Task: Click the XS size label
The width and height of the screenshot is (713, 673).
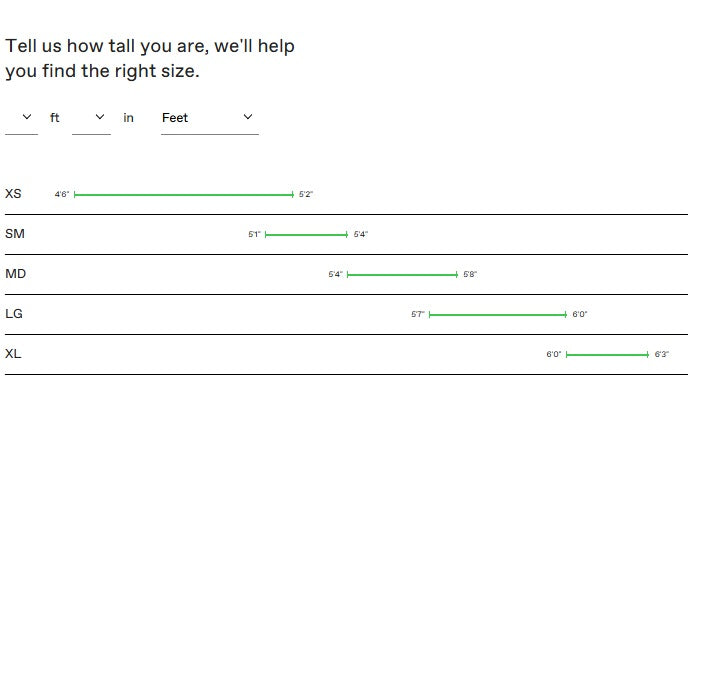Action: (x=13, y=194)
